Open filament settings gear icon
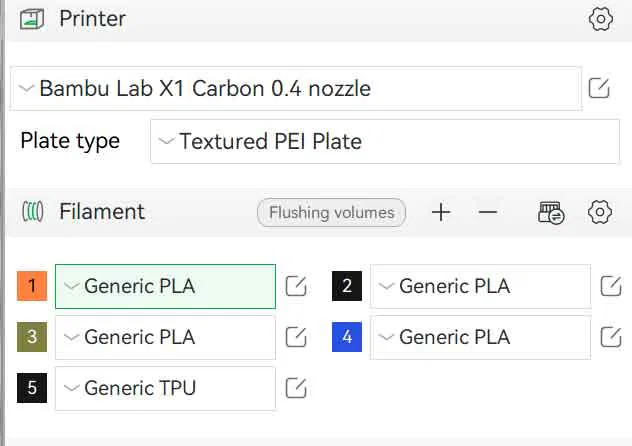 click(600, 212)
